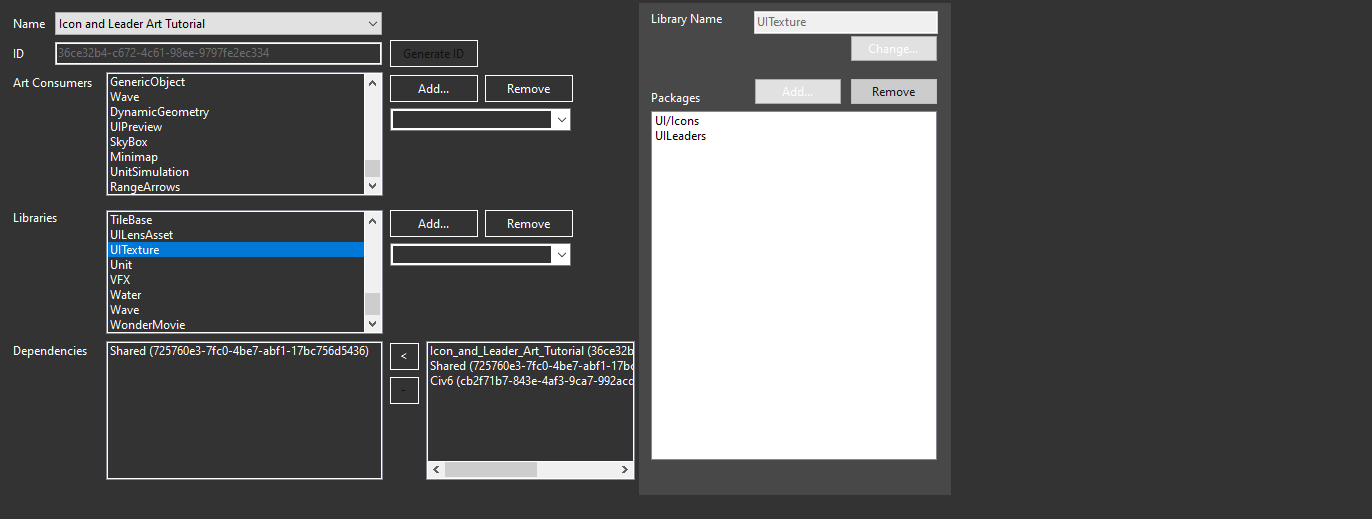Image resolution: width=1372 pixels, height=519 pixels.
Task: Click the scroll-up arrow of Libraries list
Action: point(373,220)
